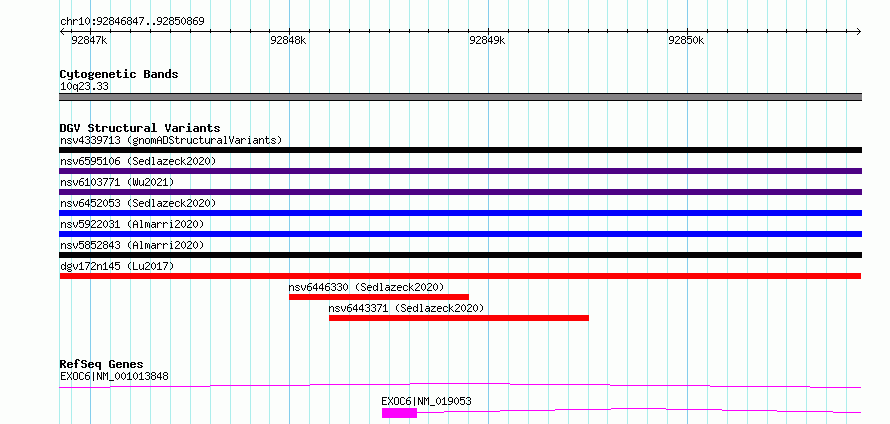This screenshot has width=890, height=424.
Task: Open the DGV Structural Variants track title
Action: coord(140,128)
